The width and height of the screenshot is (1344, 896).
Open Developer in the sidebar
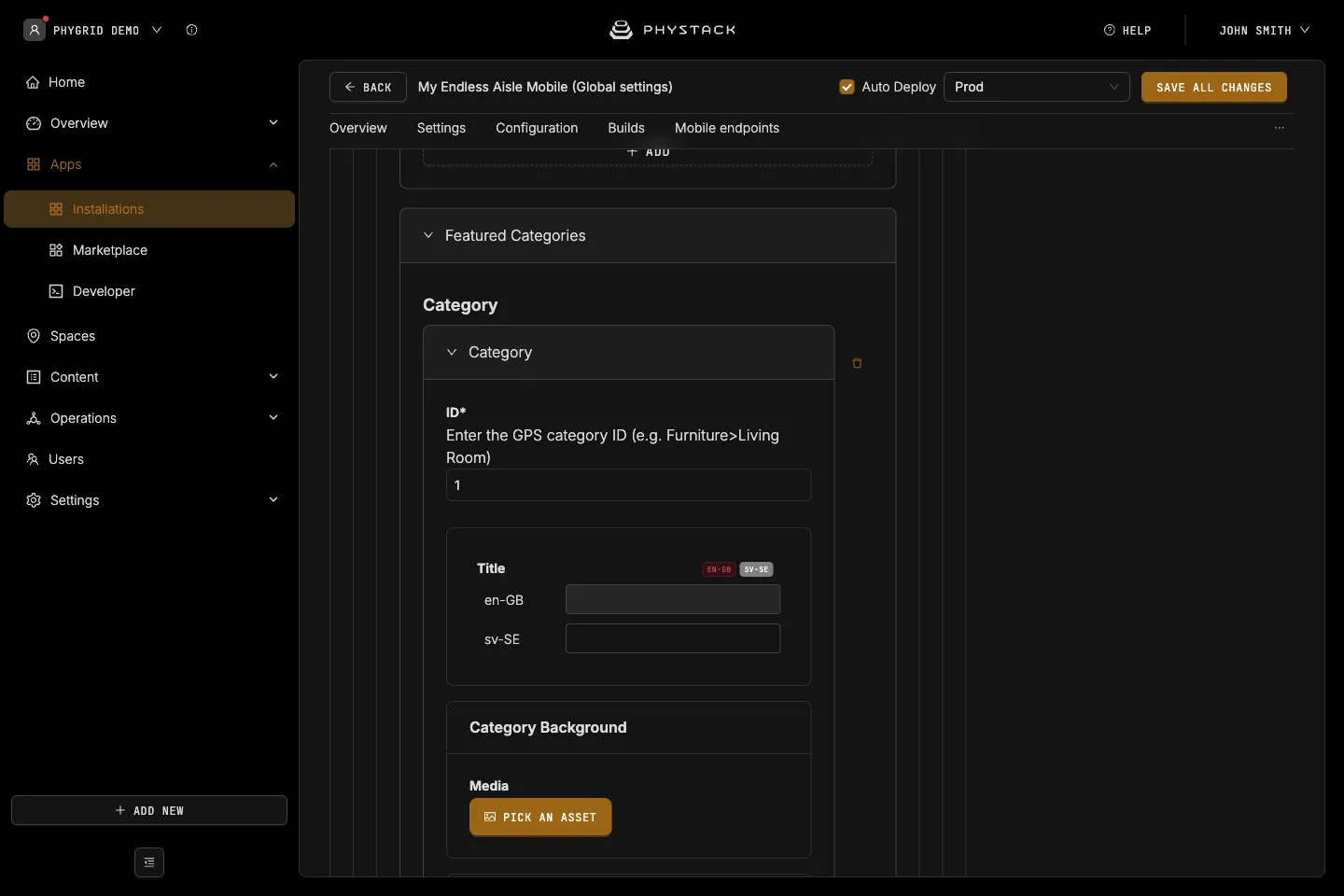[x=149, y=291]
